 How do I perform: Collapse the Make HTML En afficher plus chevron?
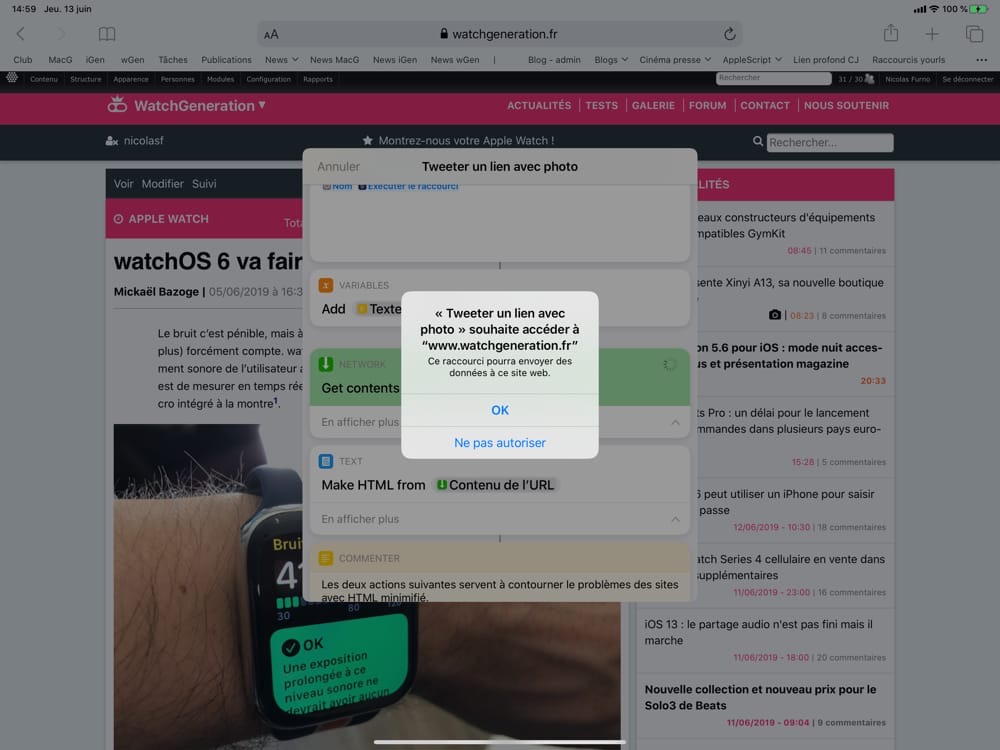(x=675, y=519)
